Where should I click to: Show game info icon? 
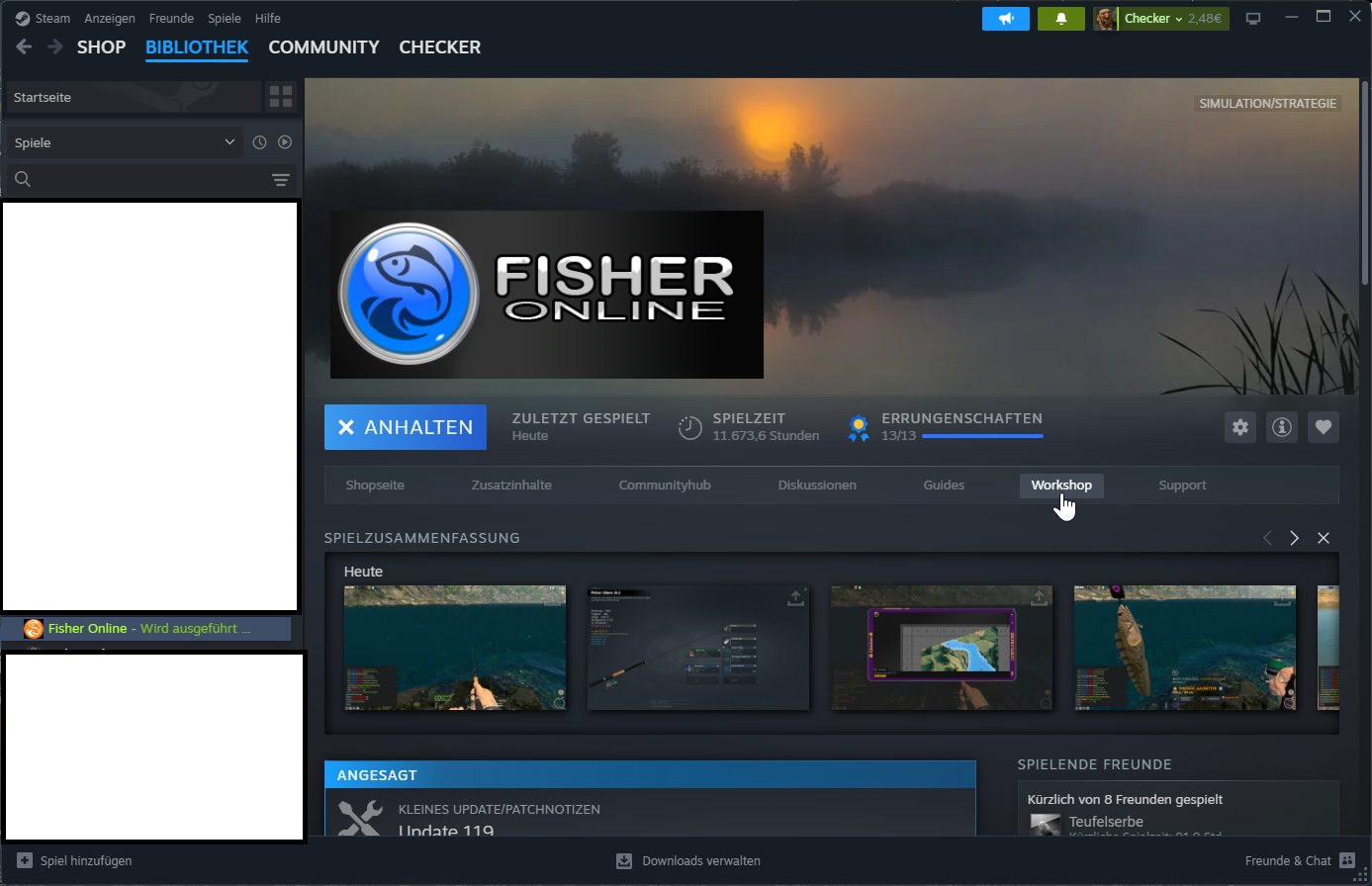[1282, 427]
